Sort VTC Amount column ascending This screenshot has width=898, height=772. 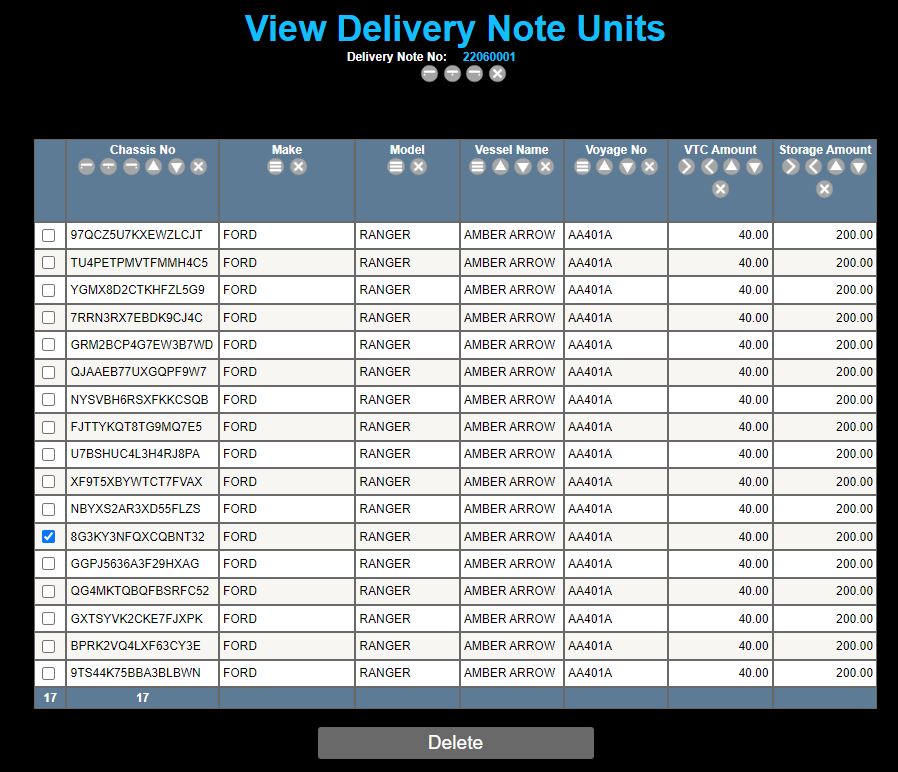coord(731,167)
